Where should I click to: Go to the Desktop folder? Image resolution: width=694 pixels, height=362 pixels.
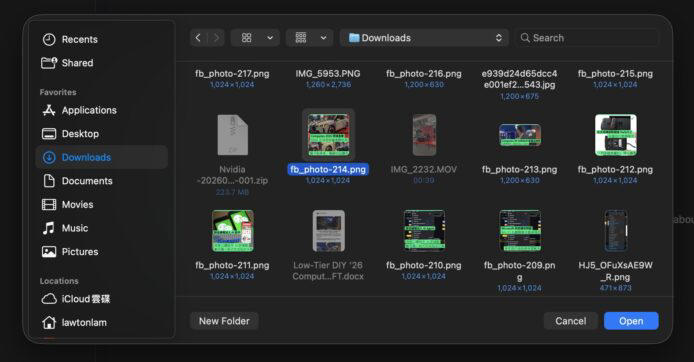pos(101,134)
